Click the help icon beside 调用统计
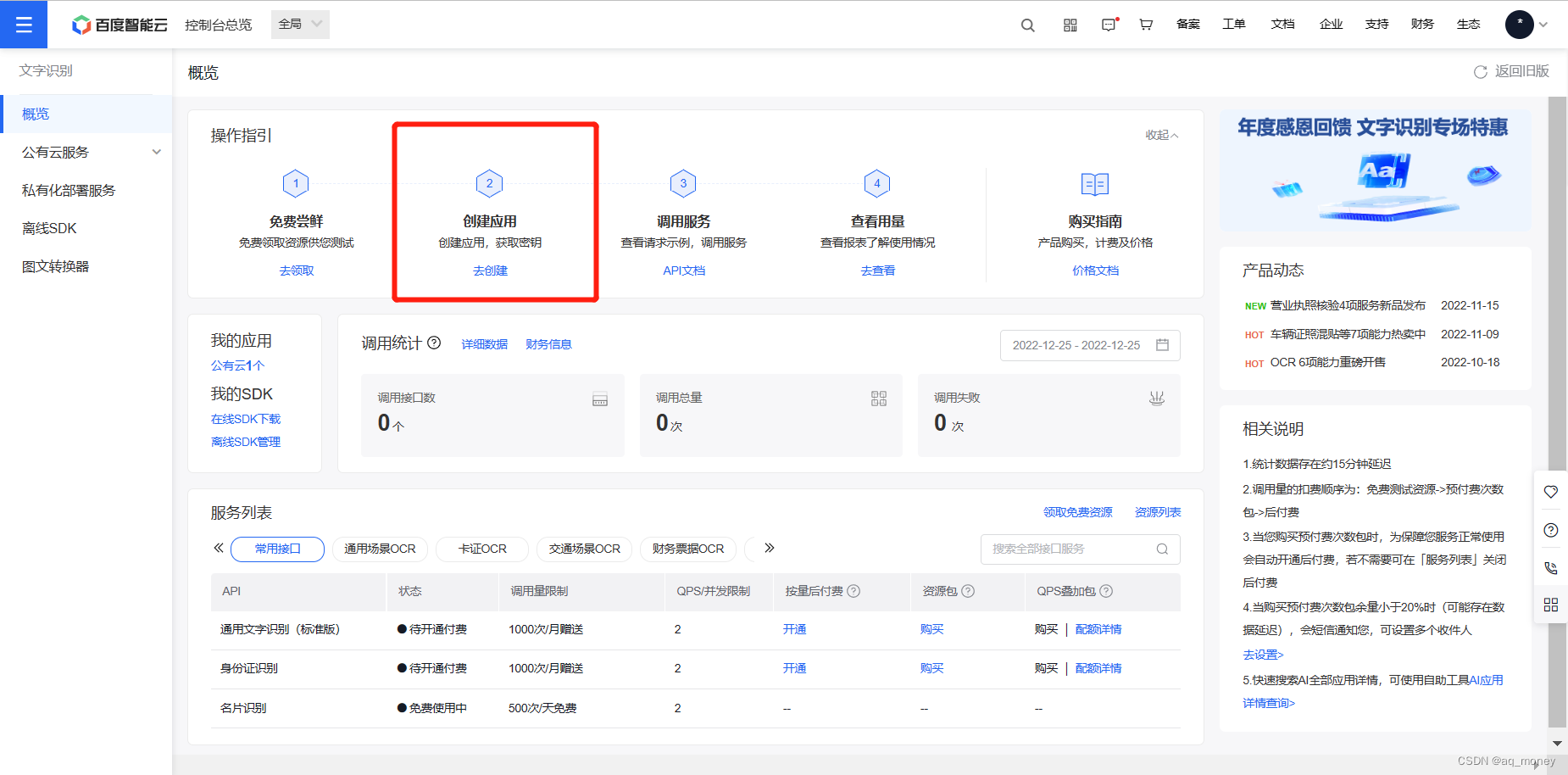This screenshot has height=775, width=1568. tap(434, 343)
